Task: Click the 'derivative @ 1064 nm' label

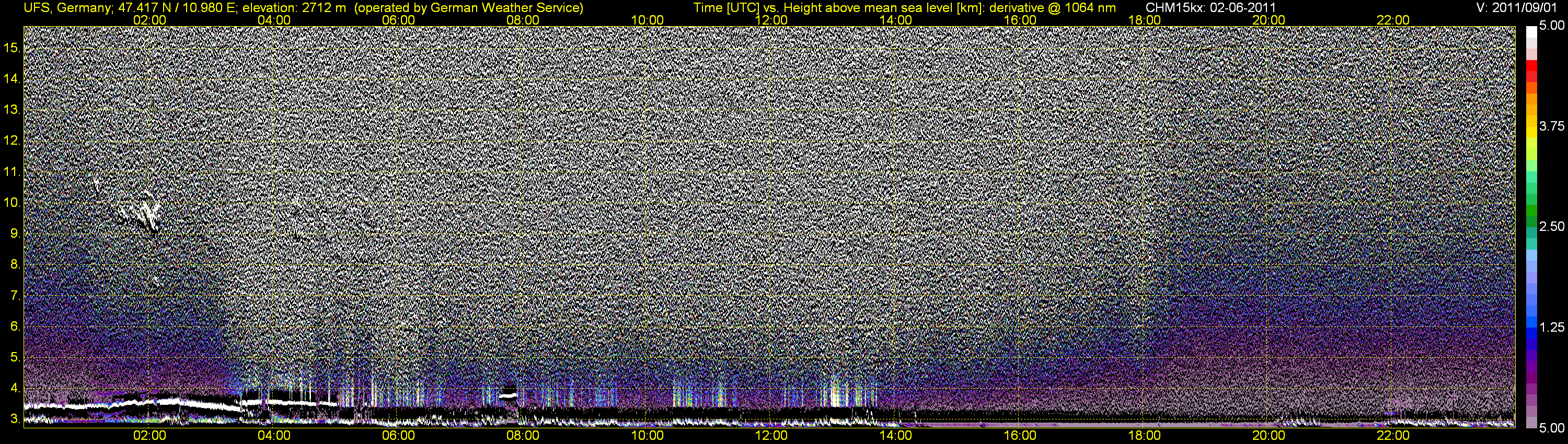Action: click(x=1053, y=8)
